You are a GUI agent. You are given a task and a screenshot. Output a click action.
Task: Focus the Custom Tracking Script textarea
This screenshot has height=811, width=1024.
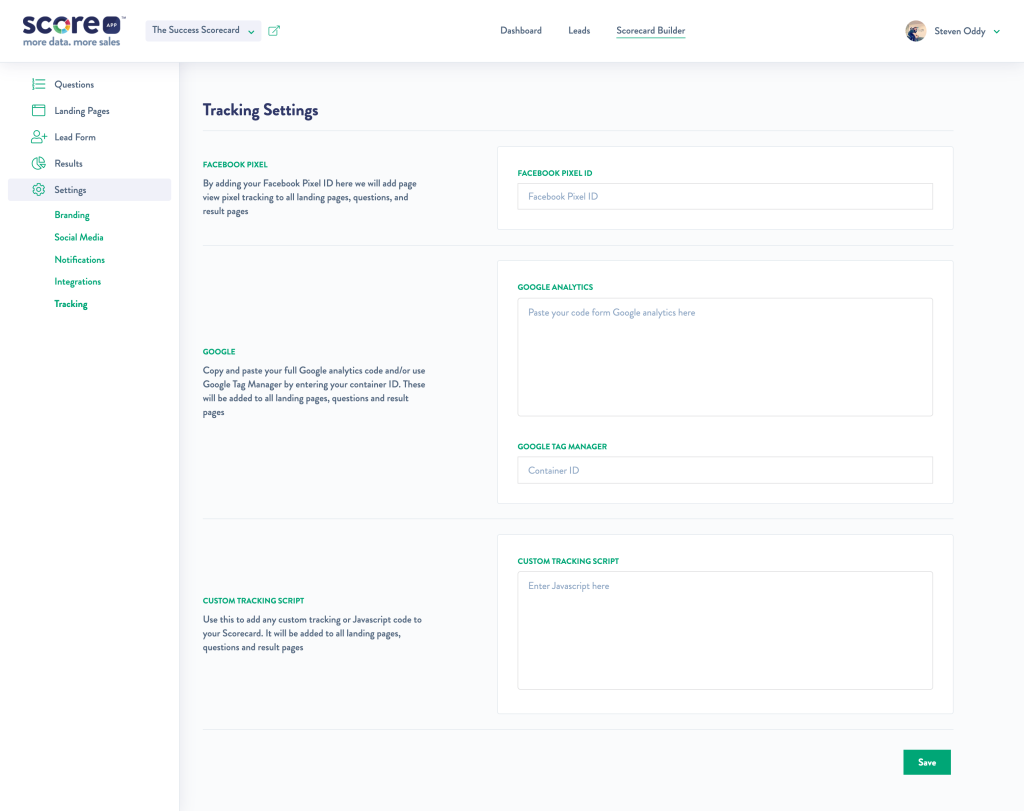tap(725, 631)
